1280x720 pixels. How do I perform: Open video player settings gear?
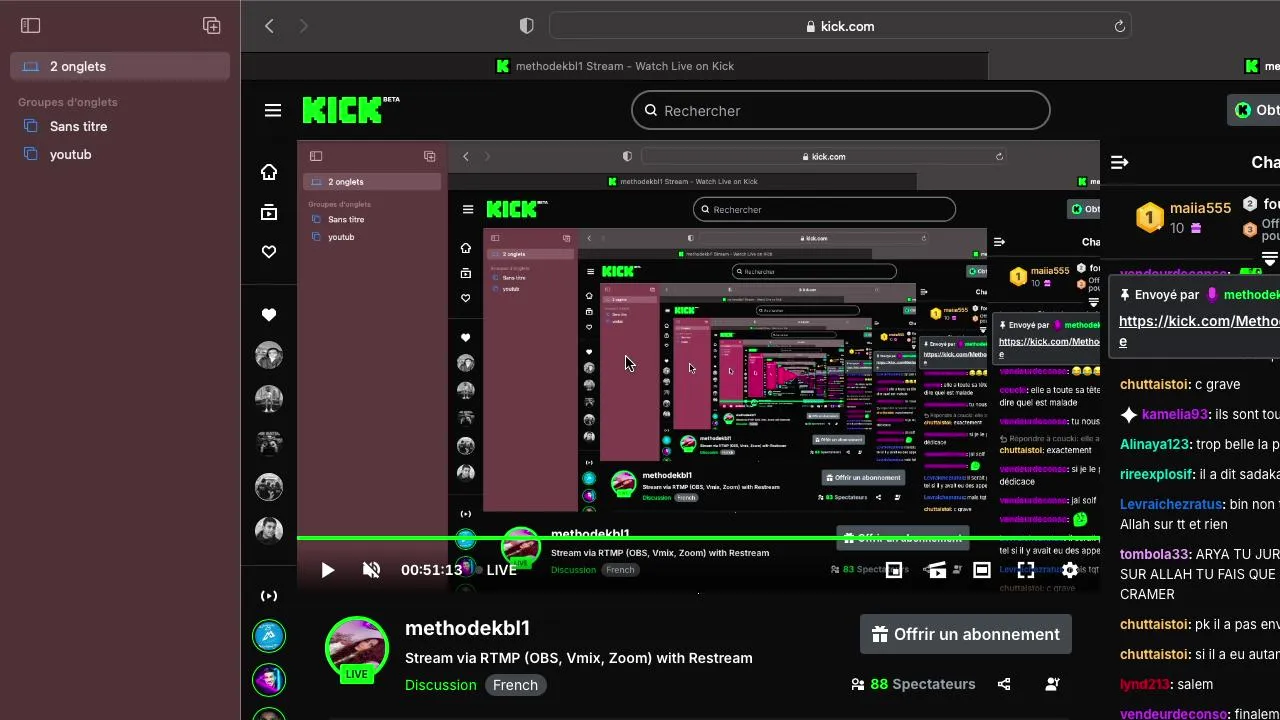[1070, 570]
